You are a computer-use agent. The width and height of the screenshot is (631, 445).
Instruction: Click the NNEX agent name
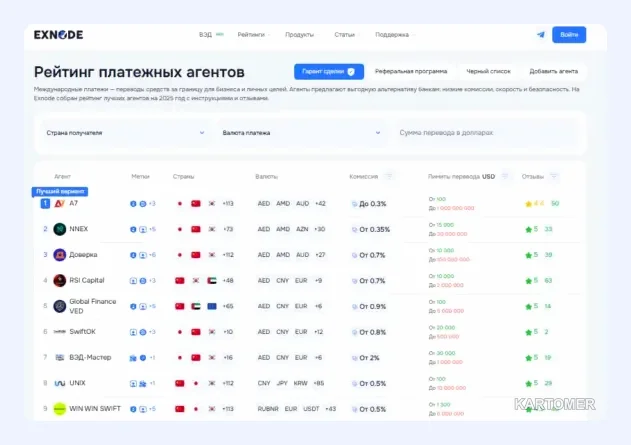pos(78,229)
